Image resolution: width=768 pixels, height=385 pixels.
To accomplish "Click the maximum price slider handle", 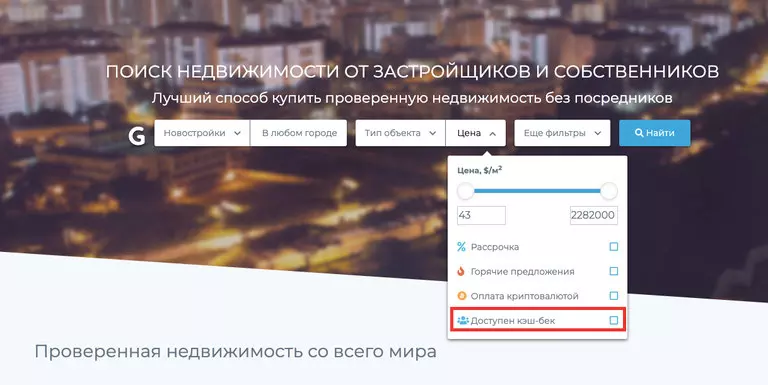I will [609, 191].
